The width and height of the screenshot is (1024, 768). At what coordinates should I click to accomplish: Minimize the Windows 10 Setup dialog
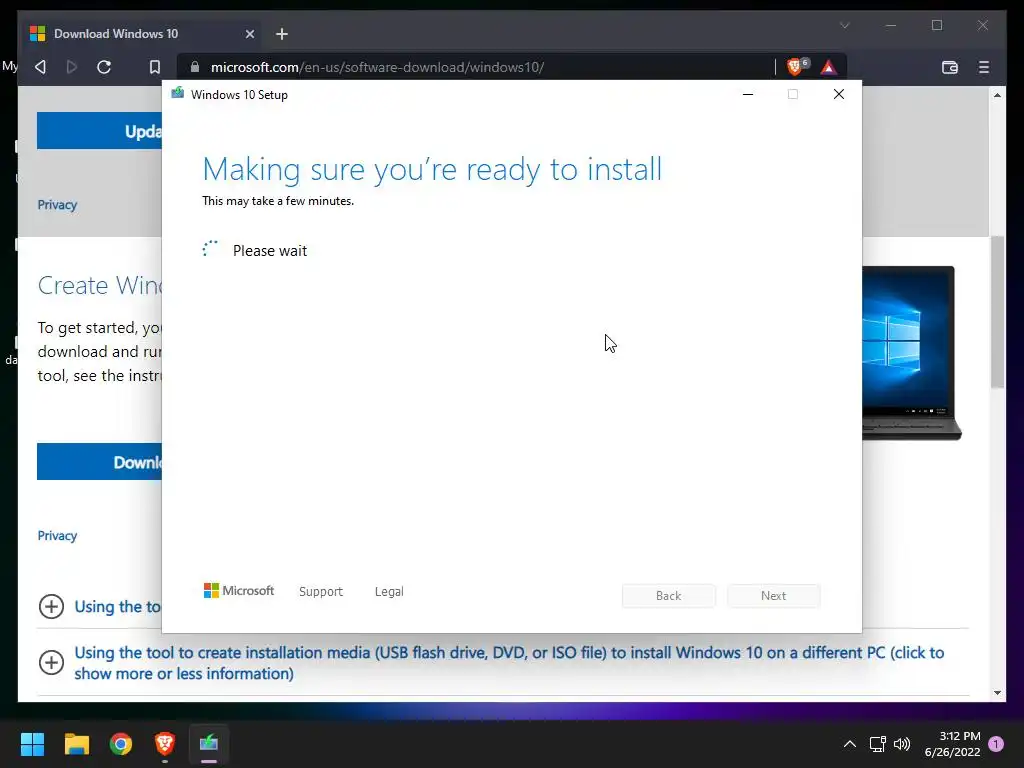coord(748,94)
